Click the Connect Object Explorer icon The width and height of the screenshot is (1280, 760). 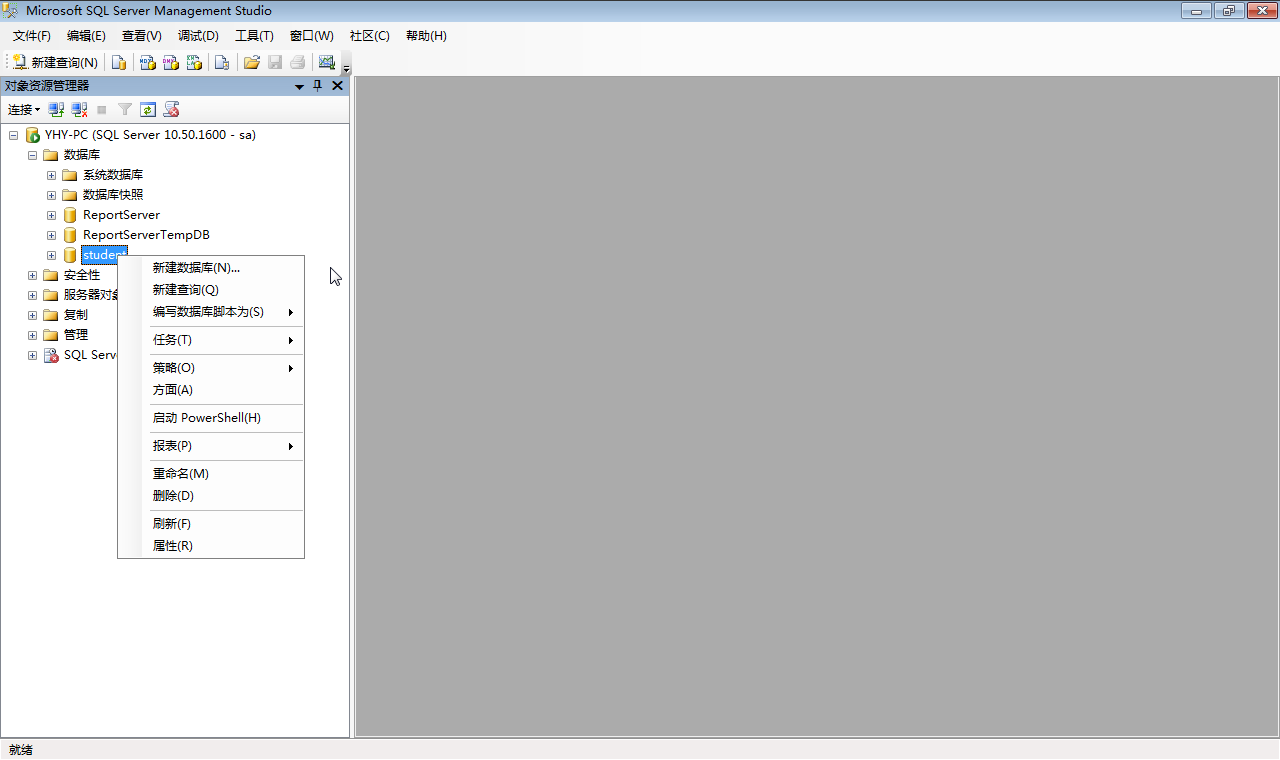57,109
